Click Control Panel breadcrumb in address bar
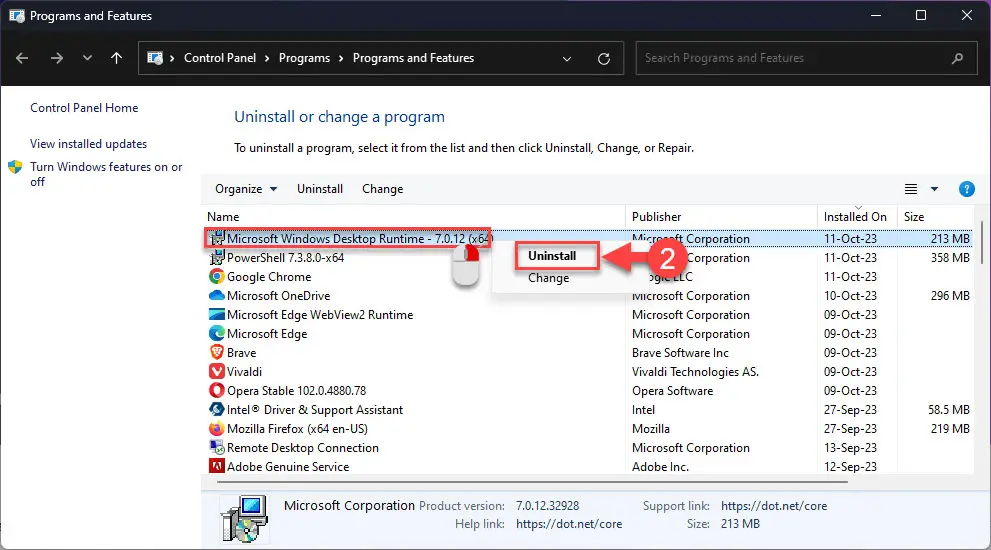 (220, 58)
